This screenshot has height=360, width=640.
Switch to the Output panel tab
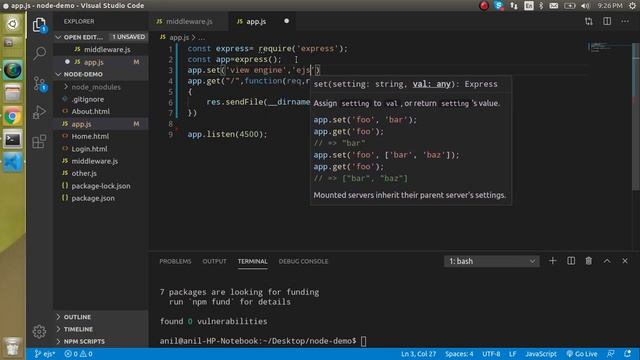214,261
